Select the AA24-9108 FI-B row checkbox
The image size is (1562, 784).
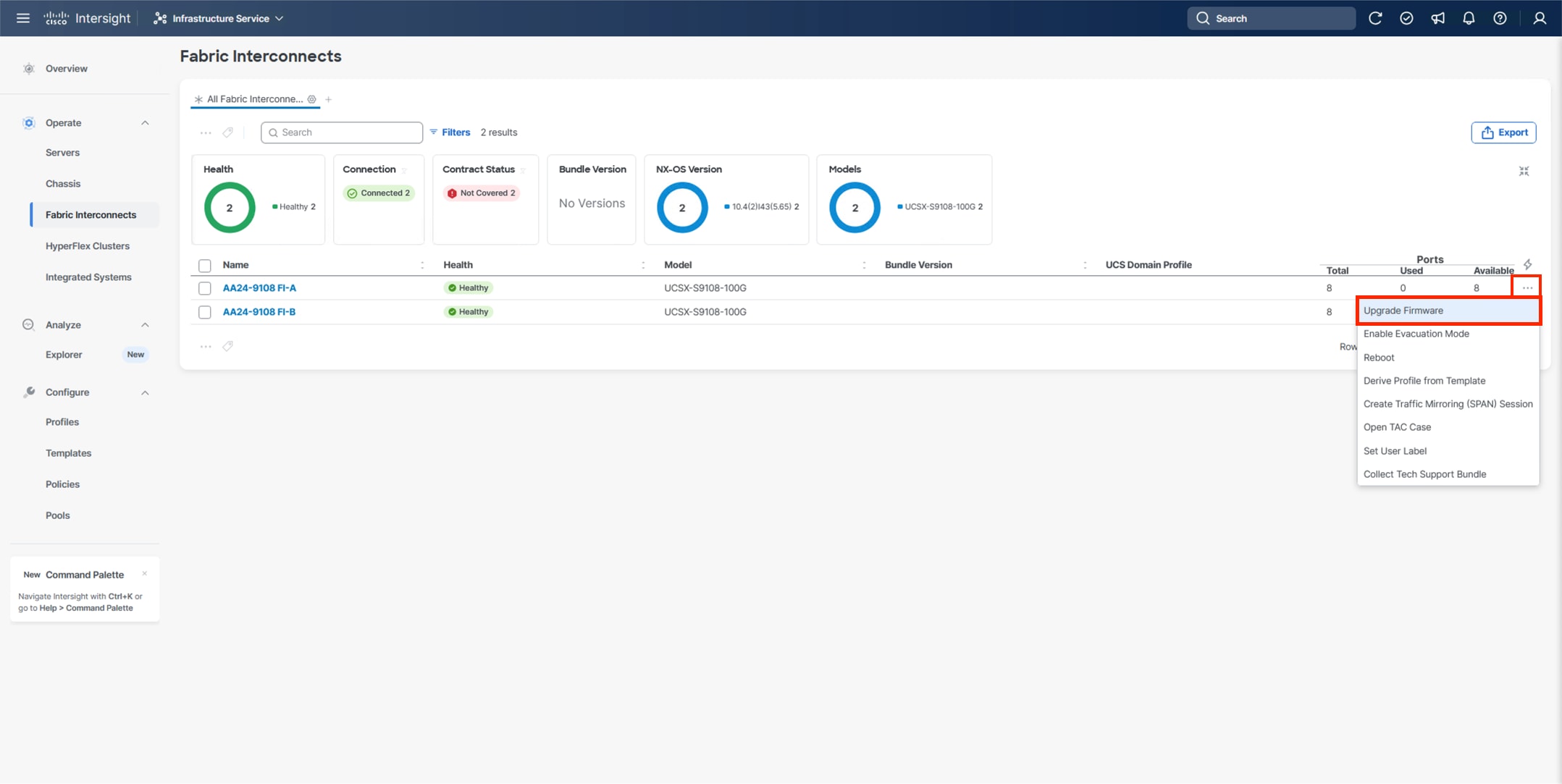(x=205, y=312)
